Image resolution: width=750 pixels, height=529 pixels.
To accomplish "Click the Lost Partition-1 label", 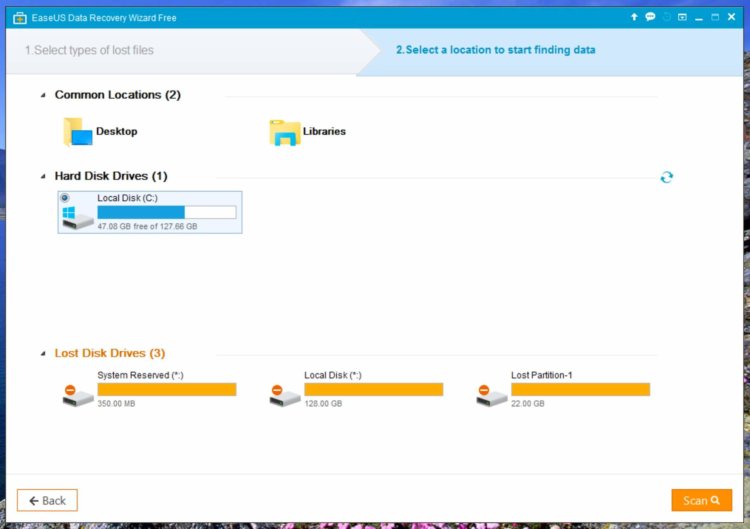I will [541, 375].
